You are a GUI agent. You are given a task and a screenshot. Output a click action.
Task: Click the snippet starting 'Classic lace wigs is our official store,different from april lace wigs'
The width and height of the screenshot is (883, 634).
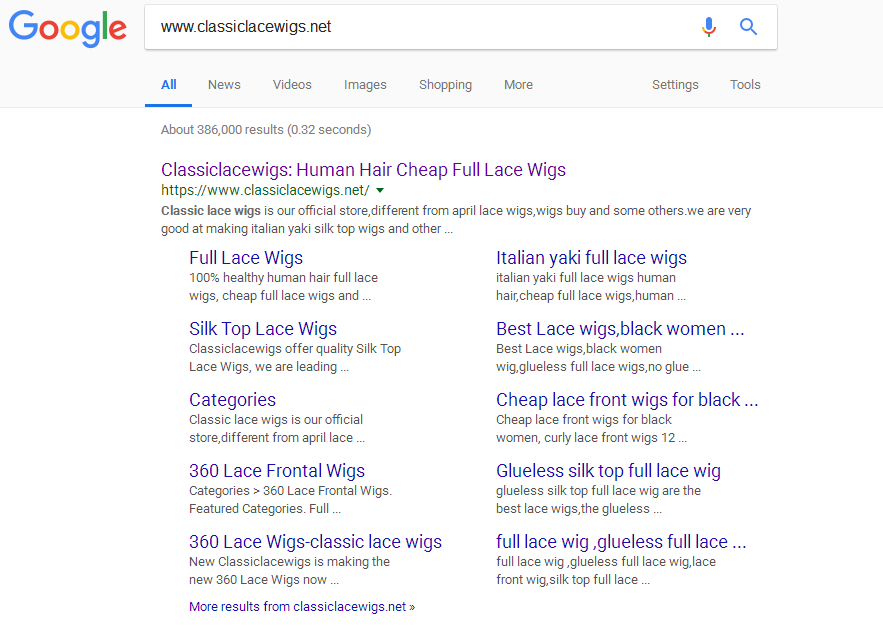tap(456, 220)
